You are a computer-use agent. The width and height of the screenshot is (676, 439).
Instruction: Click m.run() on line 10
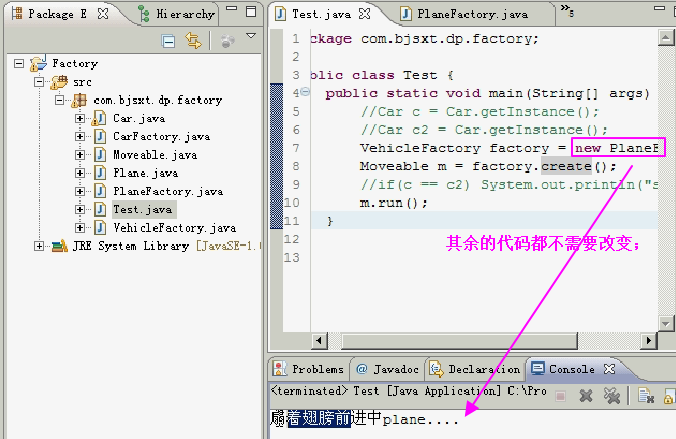(x=394, y=203)
